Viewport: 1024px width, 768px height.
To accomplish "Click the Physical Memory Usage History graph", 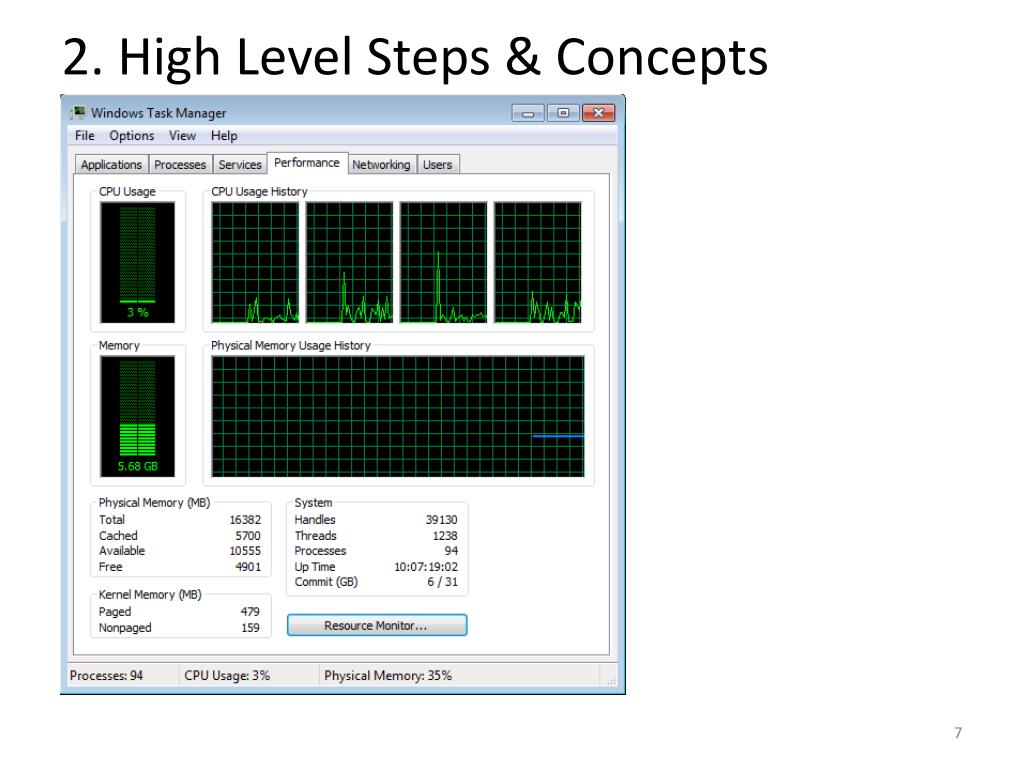I will 398,416.
